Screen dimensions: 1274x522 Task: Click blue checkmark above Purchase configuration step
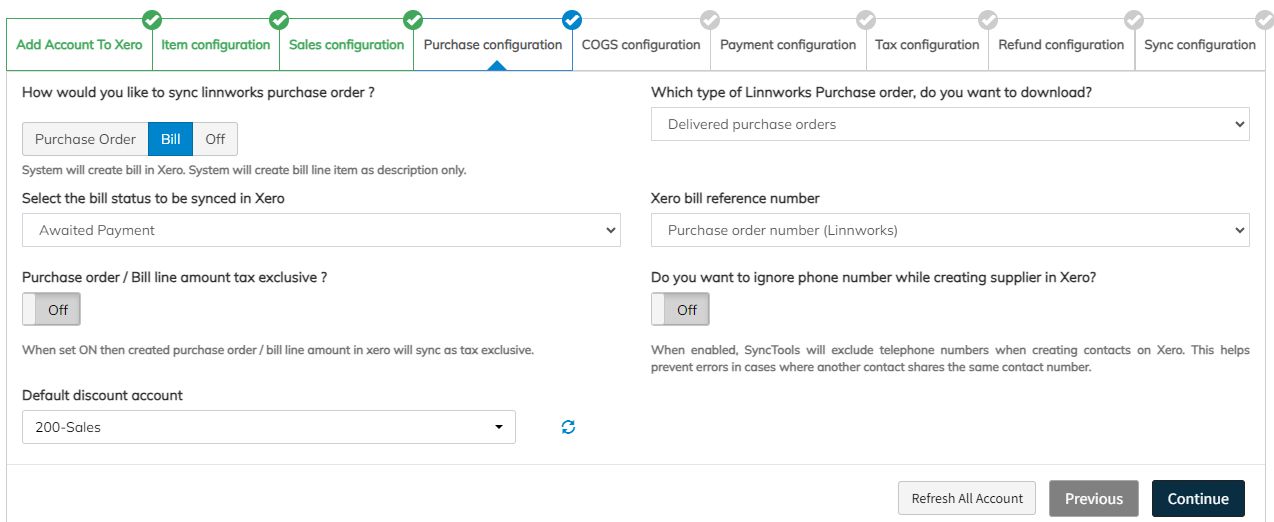click(572, 19)
